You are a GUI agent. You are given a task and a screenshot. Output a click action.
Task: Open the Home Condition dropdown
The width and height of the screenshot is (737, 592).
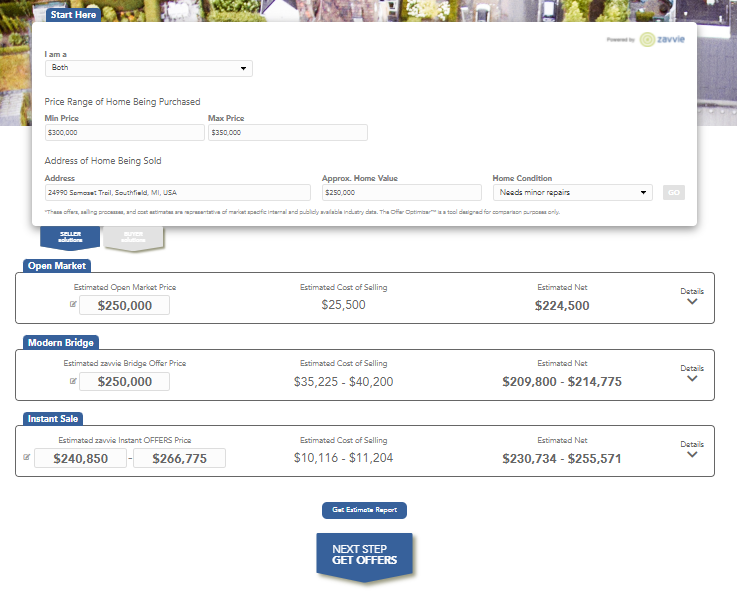coord(572,193)
